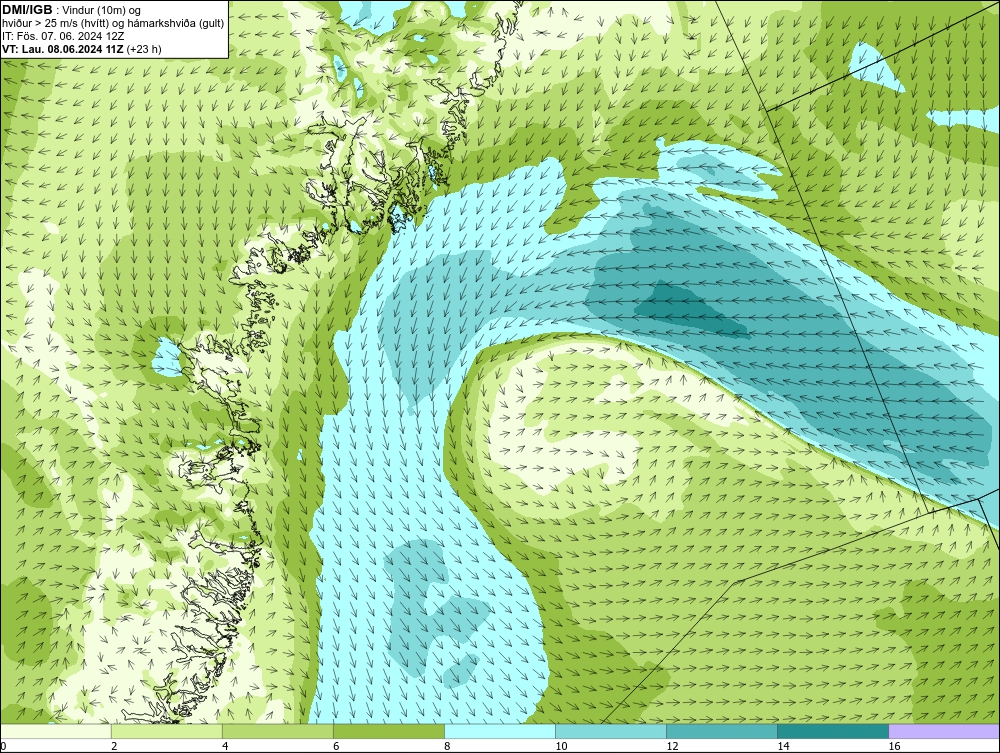The height and width of the screenshot is (753, 1000).
Task: Click the legend label 4
Action: [x=225, y=746]
